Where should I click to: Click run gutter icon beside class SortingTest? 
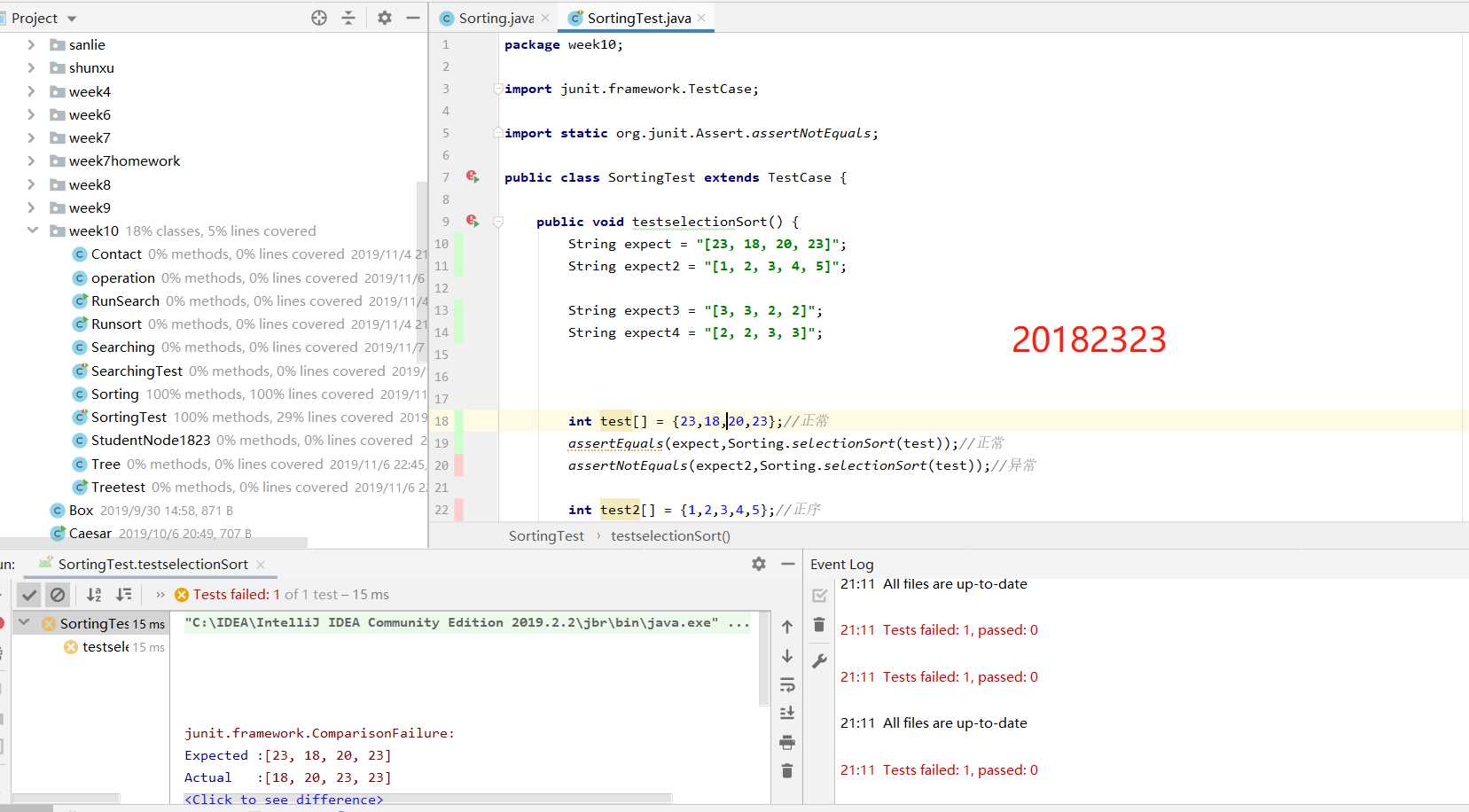473,177
